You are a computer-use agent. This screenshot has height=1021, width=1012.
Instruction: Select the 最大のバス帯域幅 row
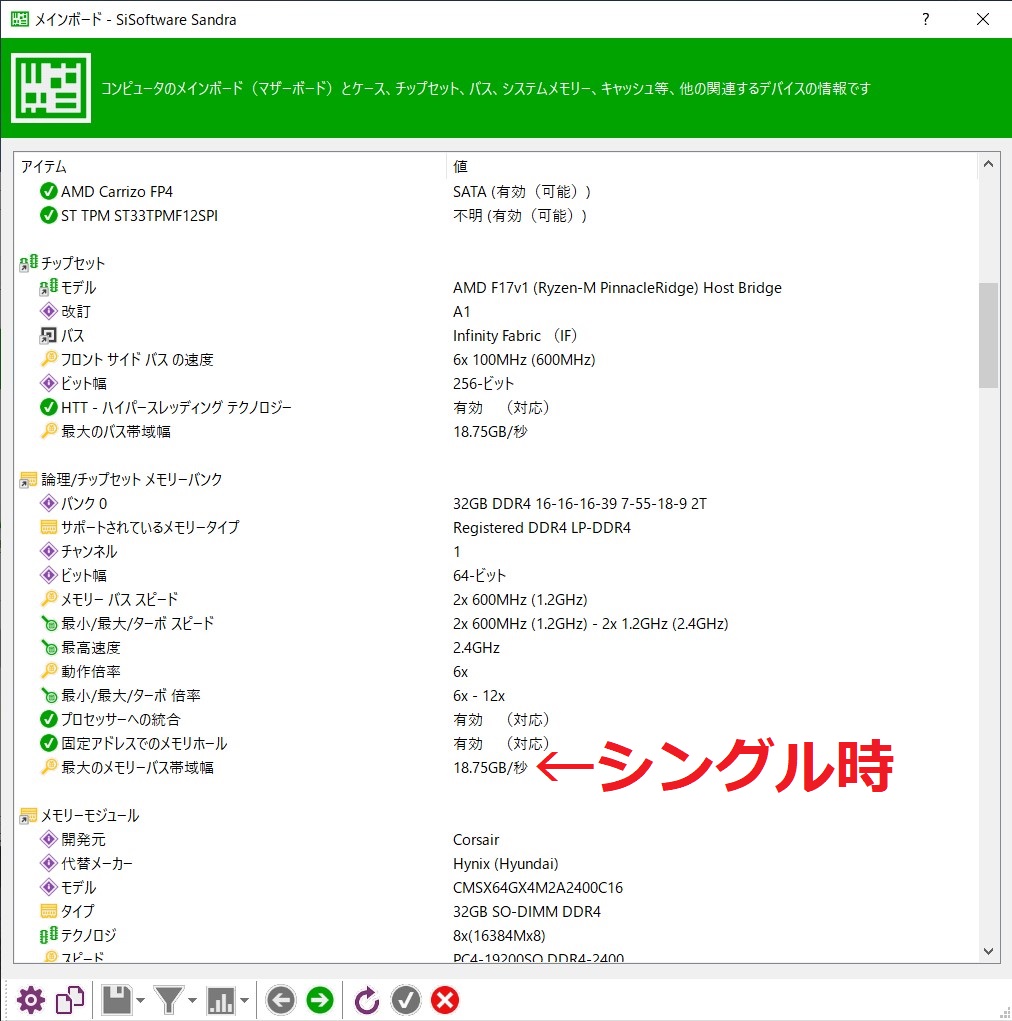[x=495, y=432]
